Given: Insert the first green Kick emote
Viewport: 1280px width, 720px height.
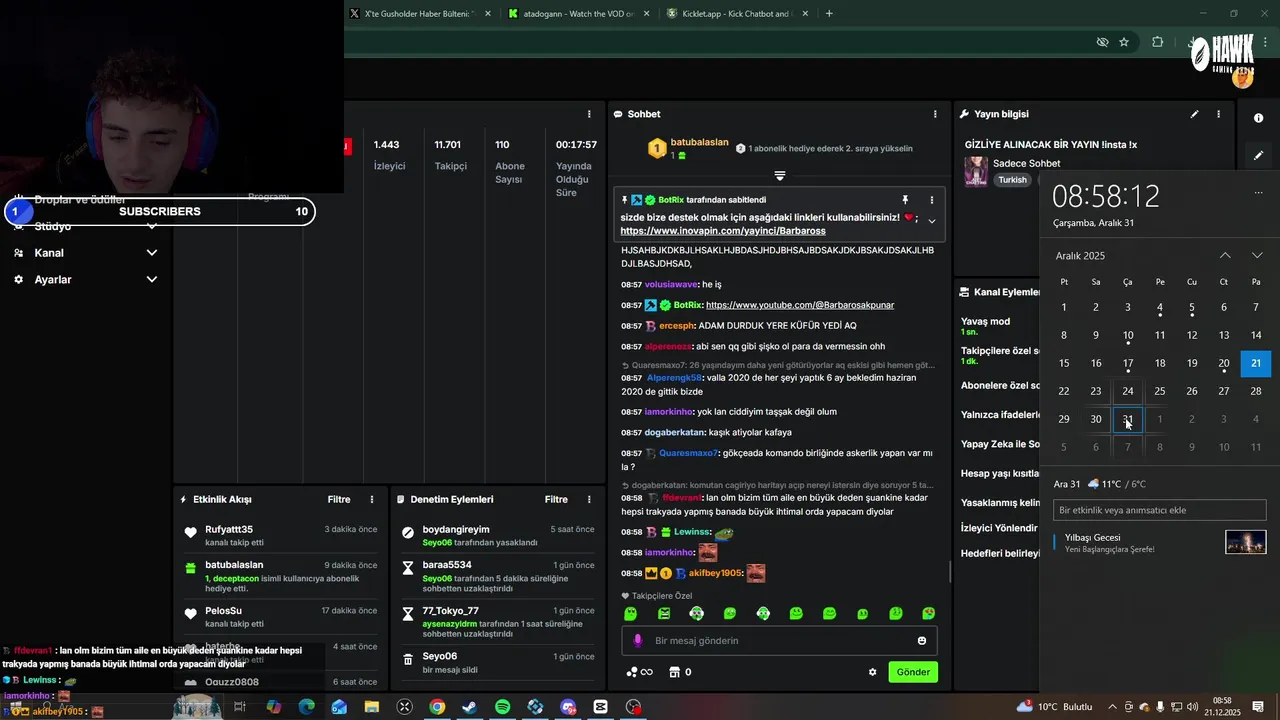Looking at the screenshot, I should [630, 613].
